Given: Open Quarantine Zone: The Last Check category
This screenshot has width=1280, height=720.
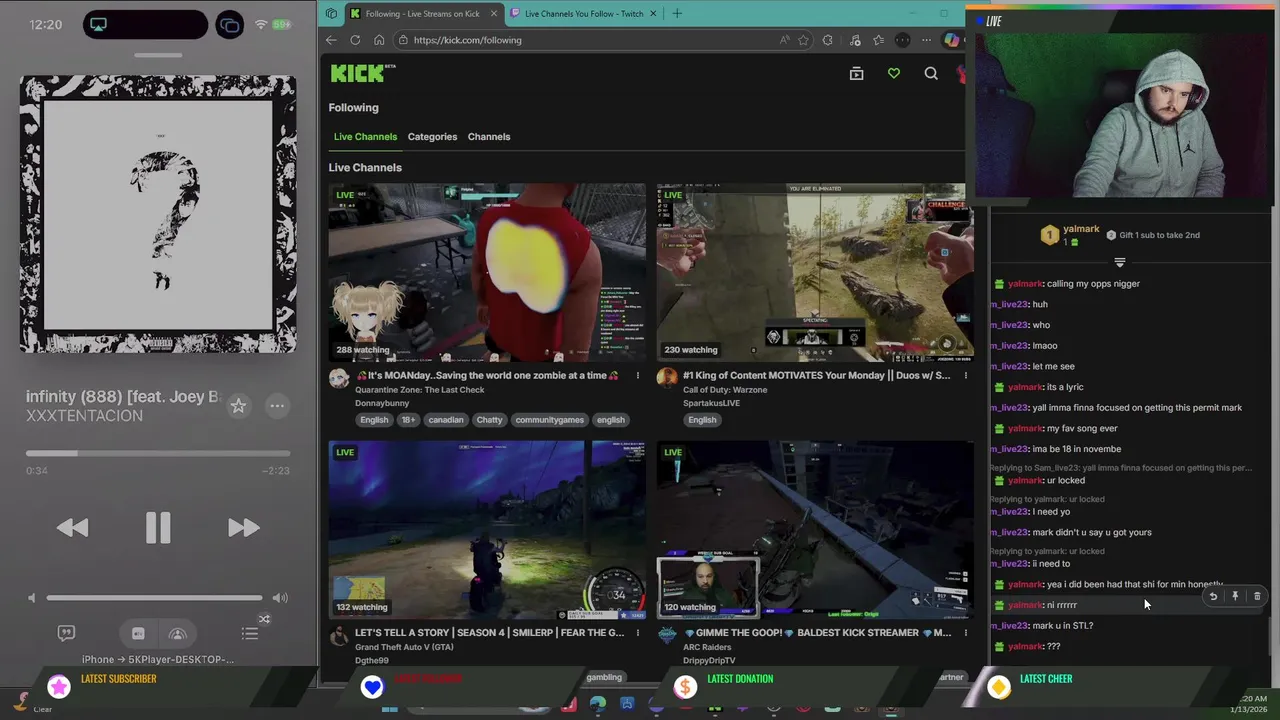Looking at the screenshot, I should (420, 390).
